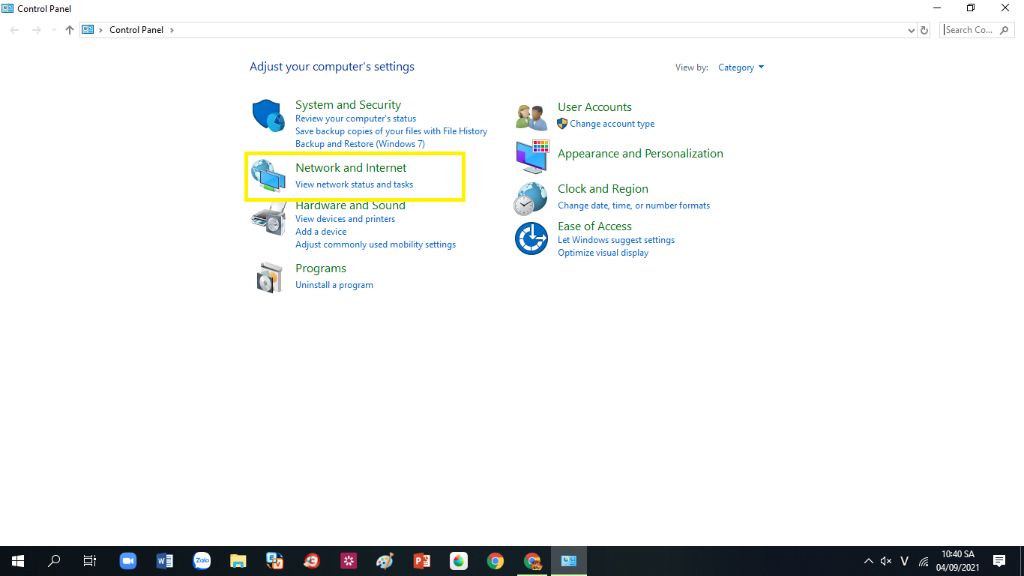Open Appearance and Personalization category
Screen dimensions: 1024x576
tap(640, 153)
